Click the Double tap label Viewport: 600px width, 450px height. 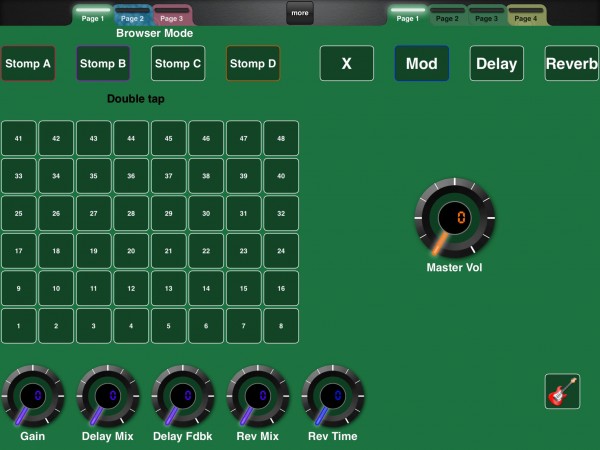(136, 99)
